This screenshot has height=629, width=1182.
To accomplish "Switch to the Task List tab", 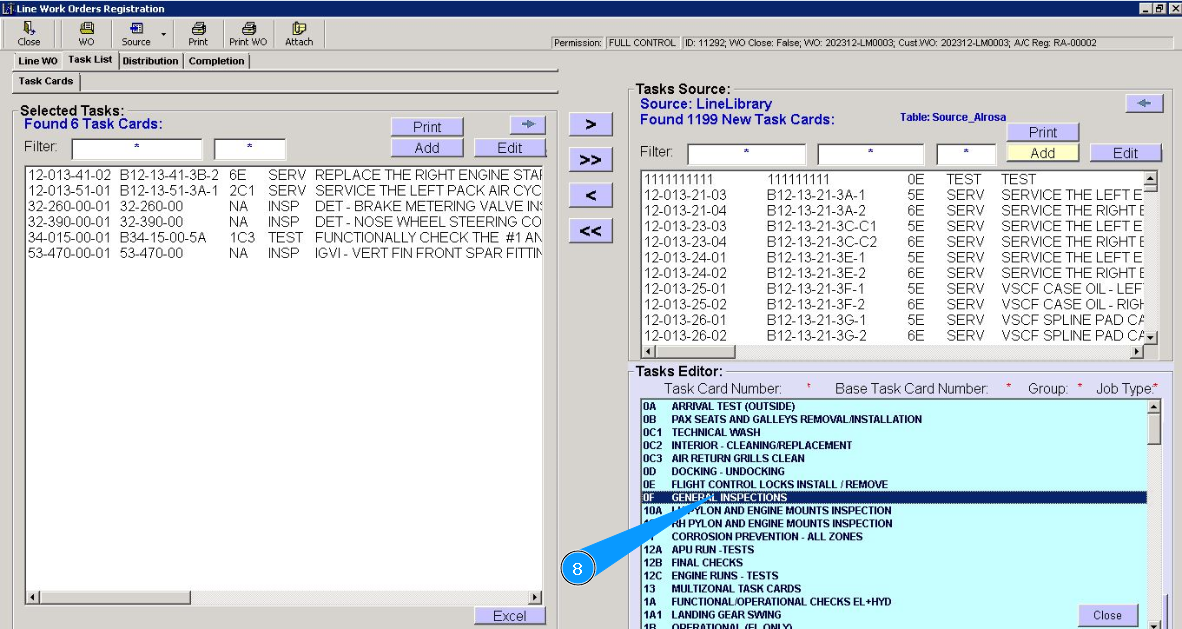I will (90, 60).
